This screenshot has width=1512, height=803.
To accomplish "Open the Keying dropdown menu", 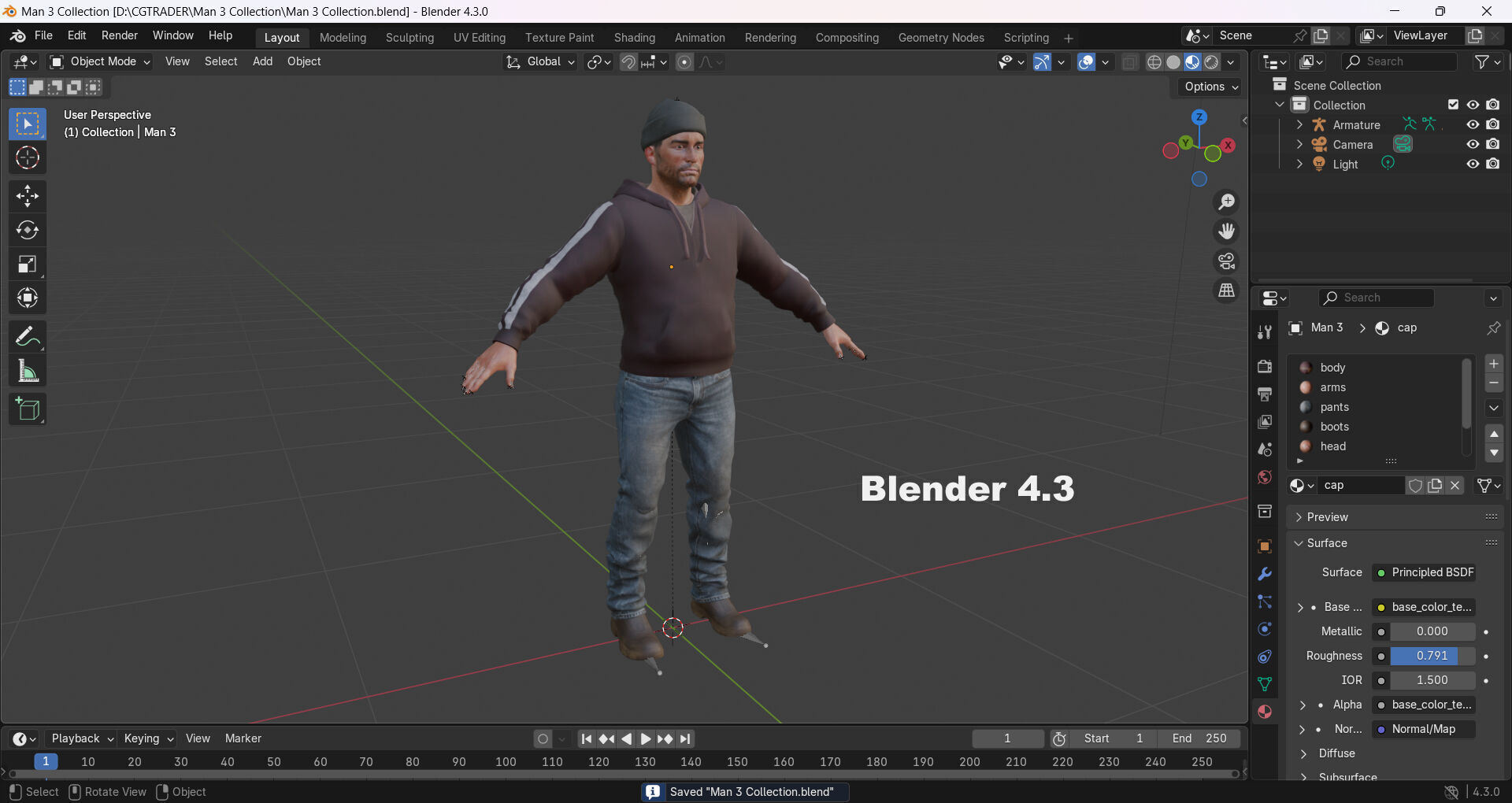I will point(148,738).
